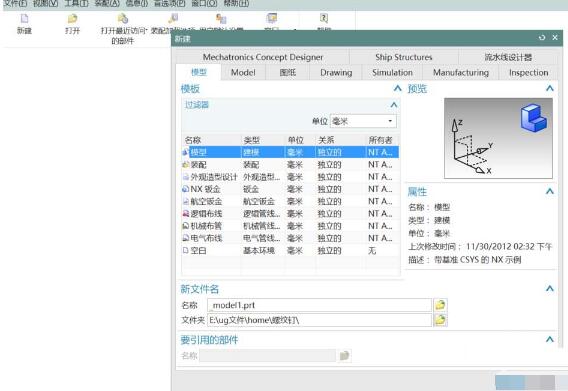Open the 帮助(H) menu
Image resolution: width=568 pixels, height=391 pixels.
pyautogui.click(x=236, y=4)
